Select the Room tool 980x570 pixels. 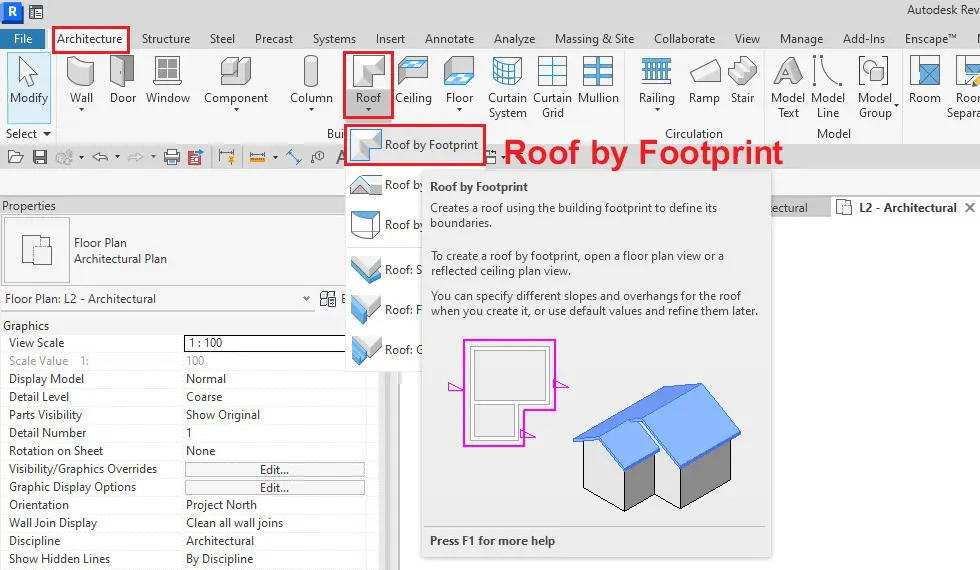(x=924, y=79)
